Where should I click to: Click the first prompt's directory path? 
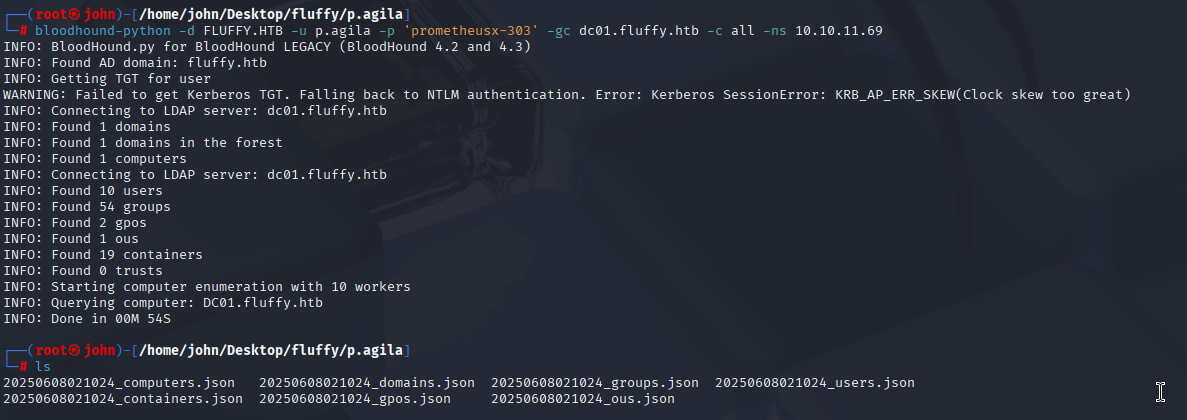click(273, 14)
